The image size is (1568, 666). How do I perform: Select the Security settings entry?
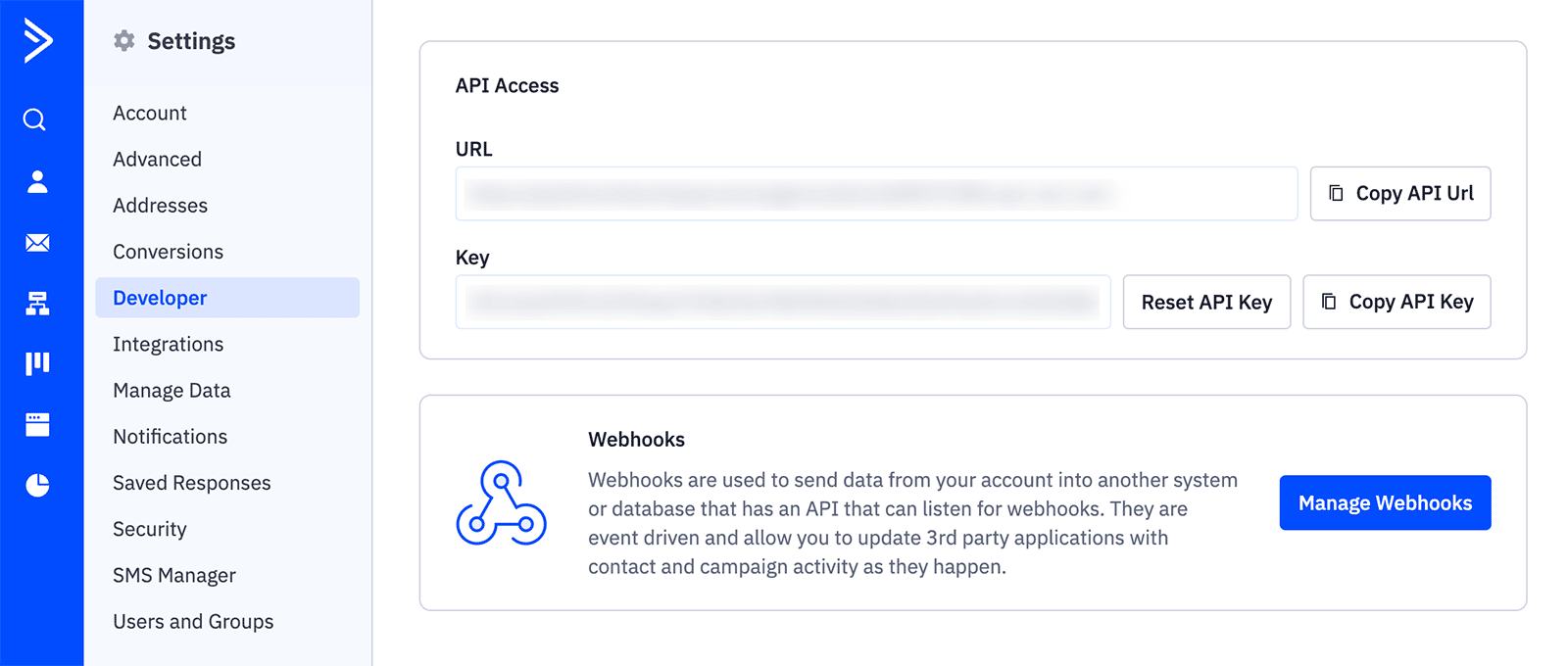(x=149, y=529)
